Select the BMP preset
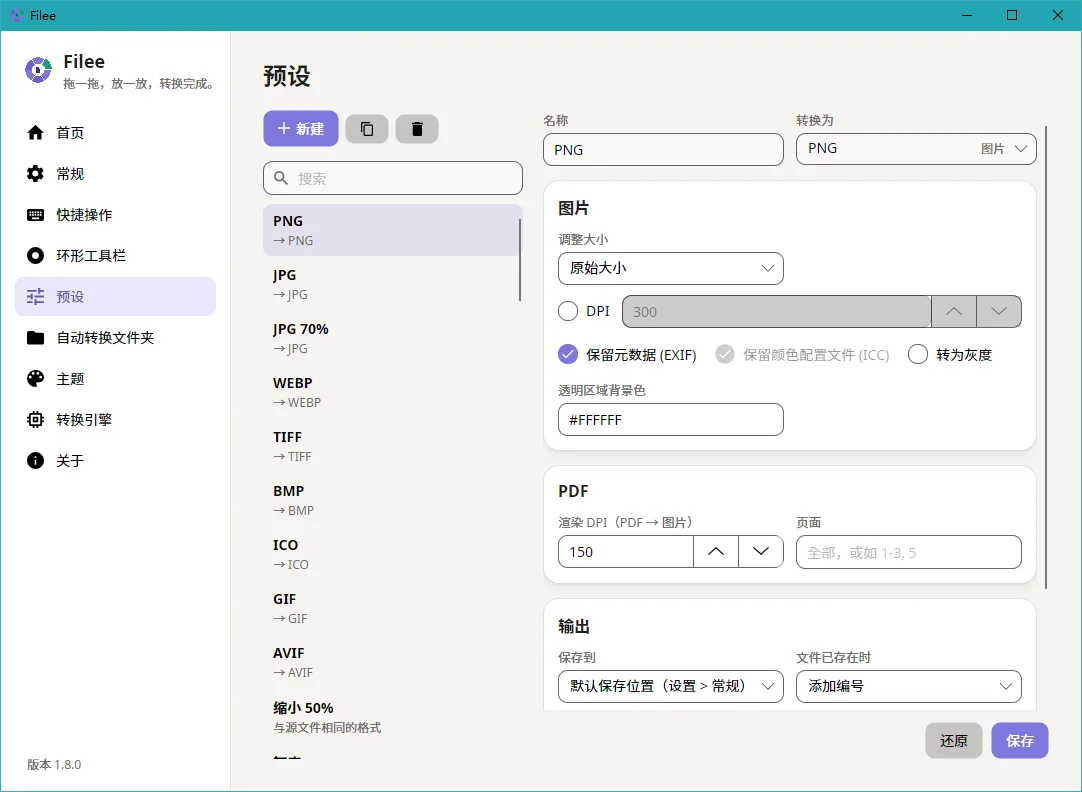 coord(393,500)
